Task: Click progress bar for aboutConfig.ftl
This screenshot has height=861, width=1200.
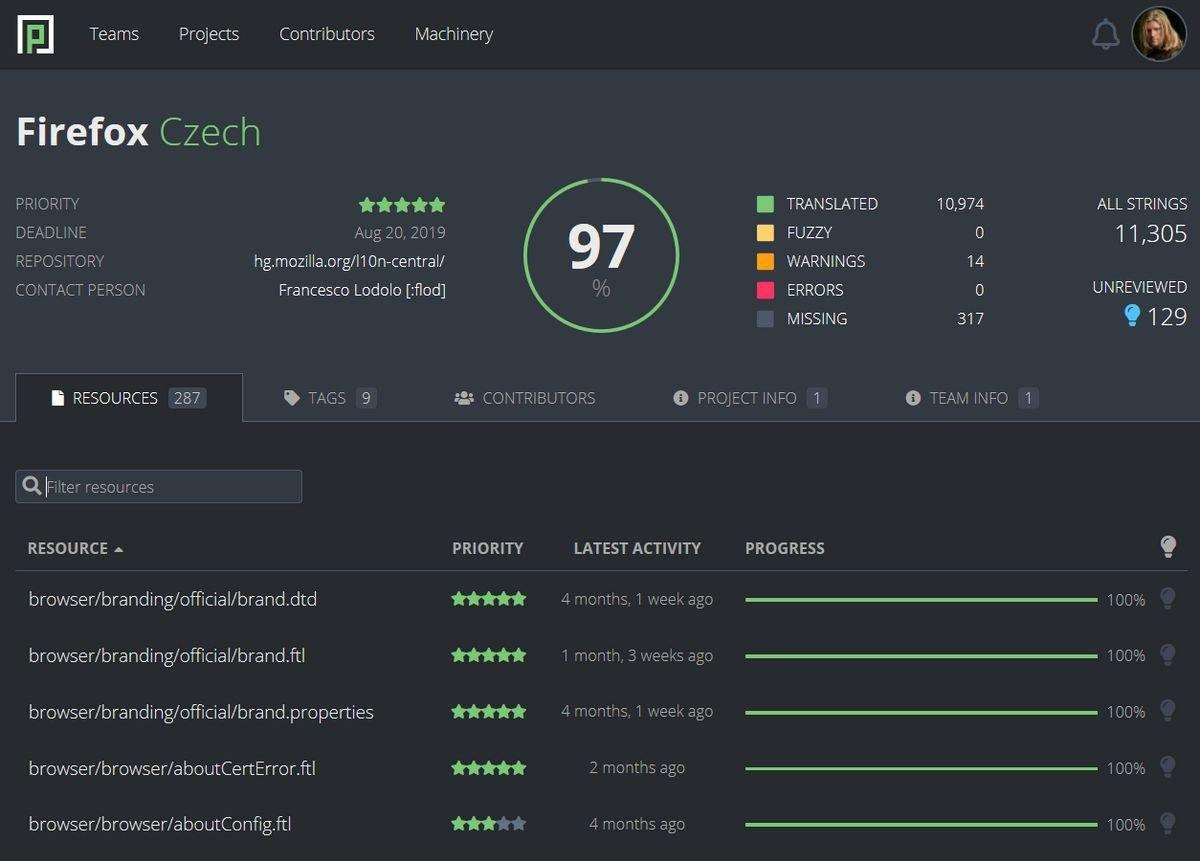Action: 921,824
